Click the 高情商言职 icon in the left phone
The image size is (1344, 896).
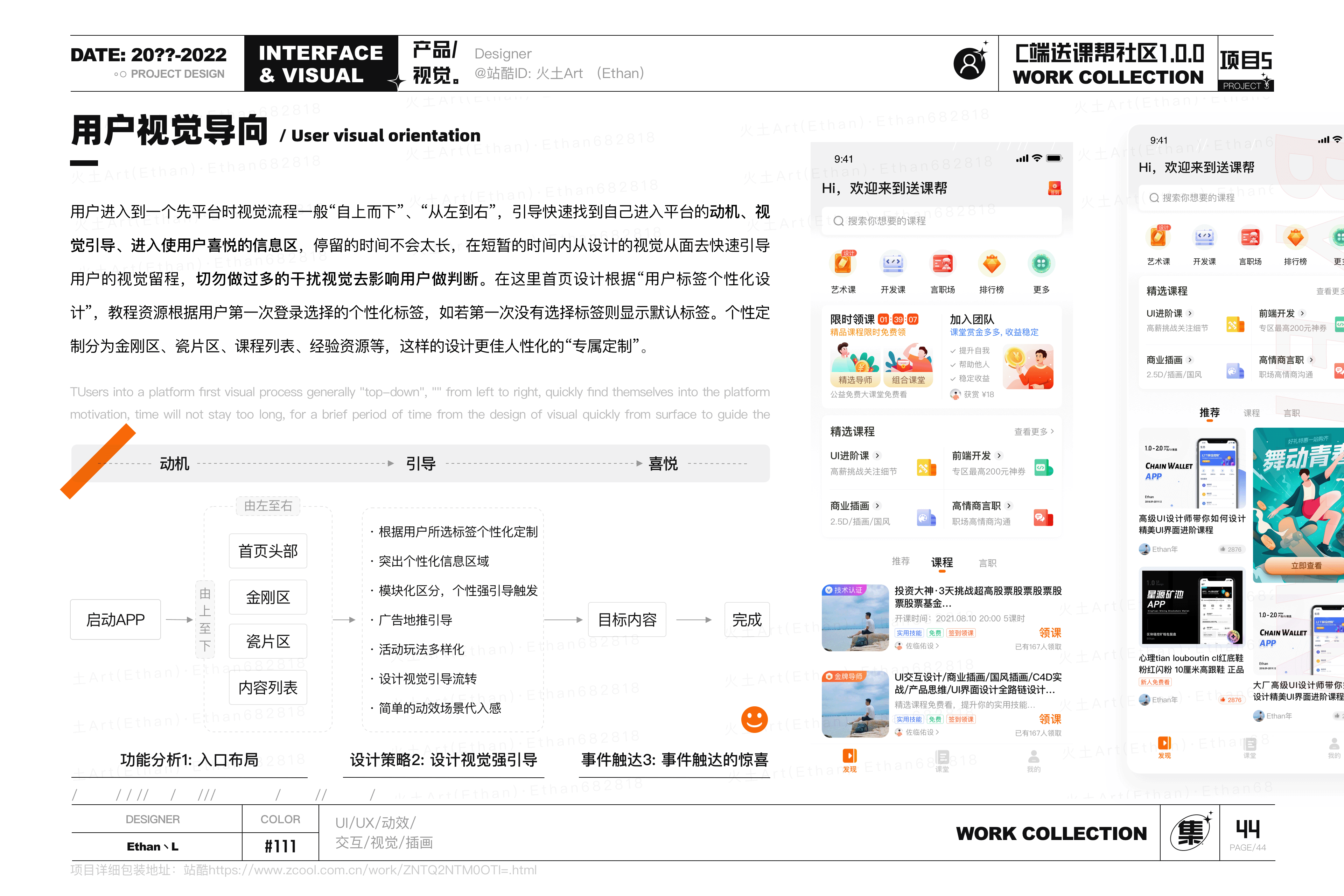coord(1043,518)
